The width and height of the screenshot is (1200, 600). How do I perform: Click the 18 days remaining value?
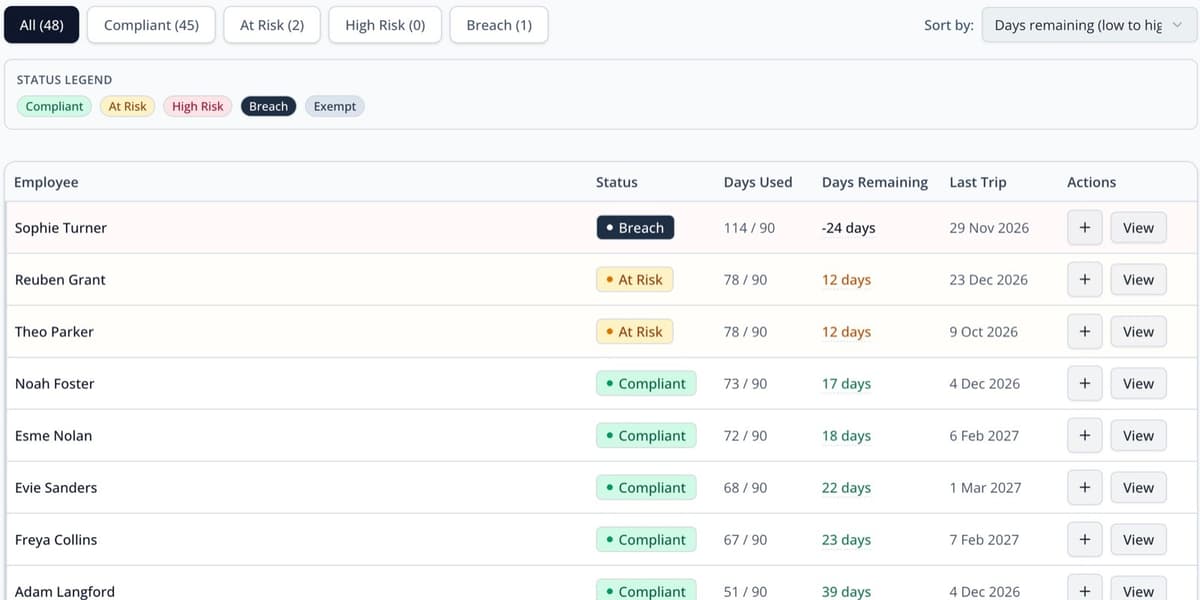(846, 436)
